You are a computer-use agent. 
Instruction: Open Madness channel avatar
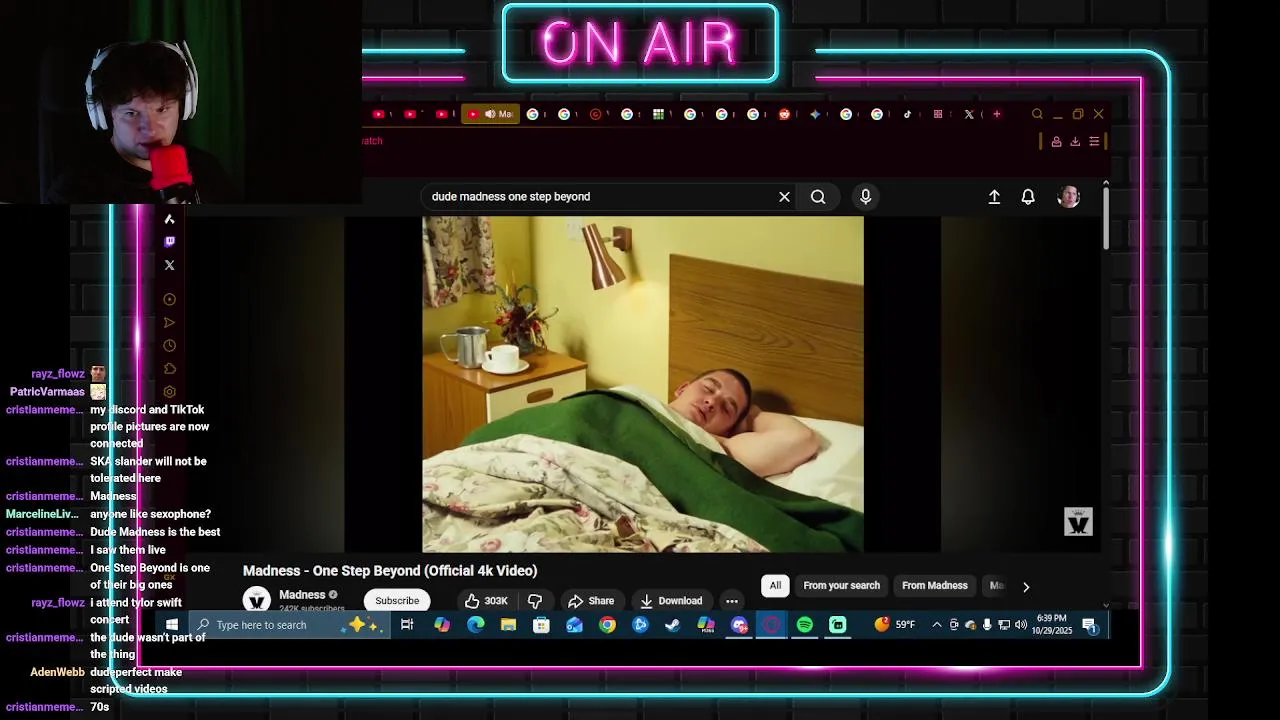pyautogui.click(x=257, y=600)
